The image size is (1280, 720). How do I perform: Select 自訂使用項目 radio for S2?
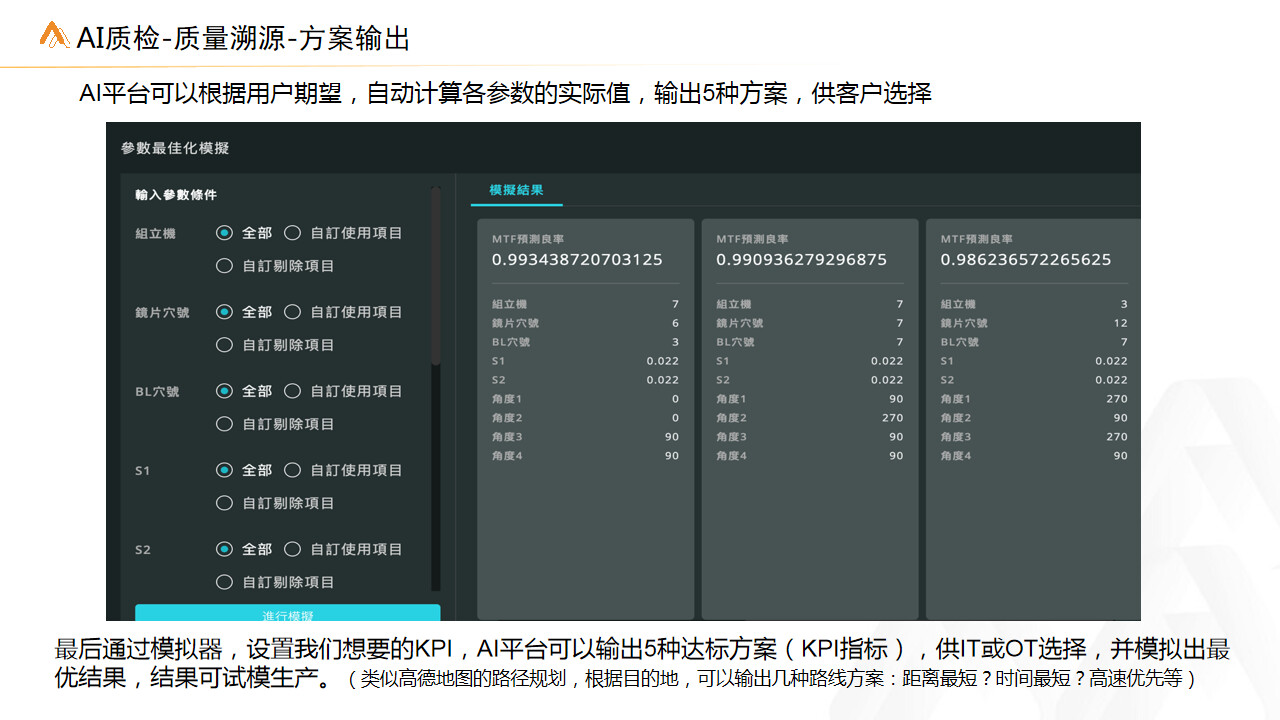click(292, 549)
